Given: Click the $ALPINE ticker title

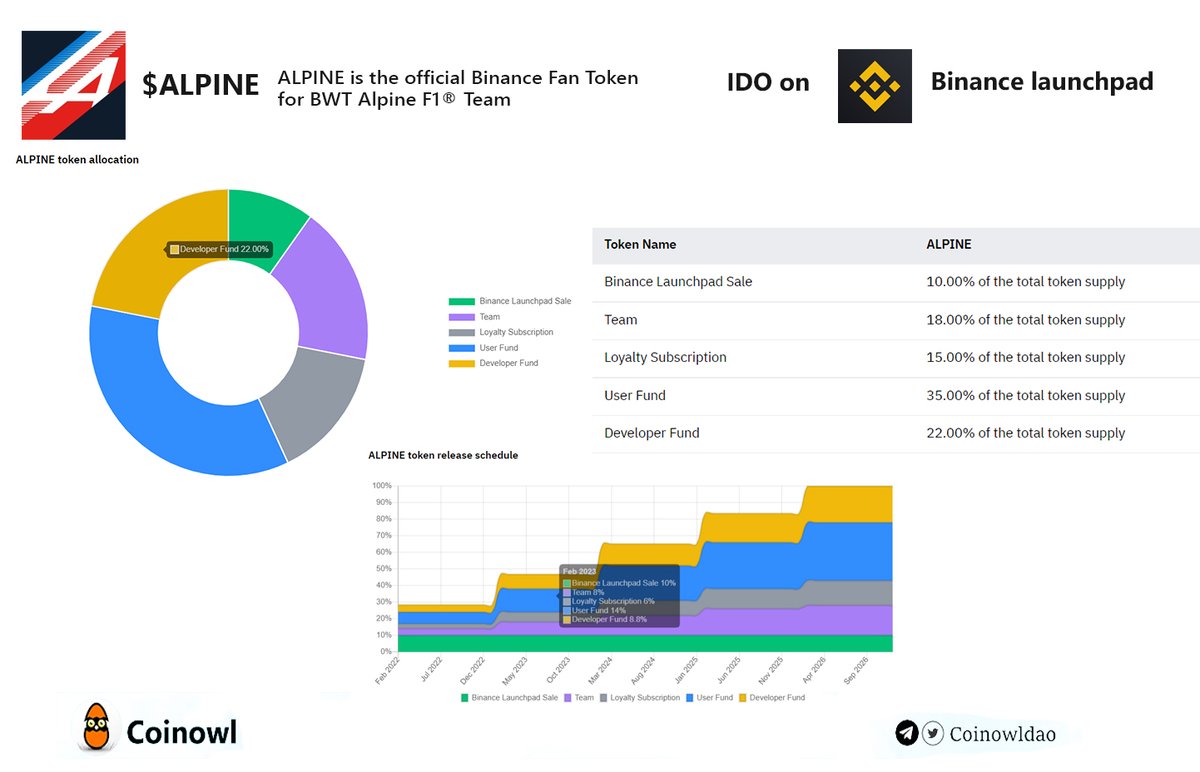Looking at the screenshot, I should (200, 85).
